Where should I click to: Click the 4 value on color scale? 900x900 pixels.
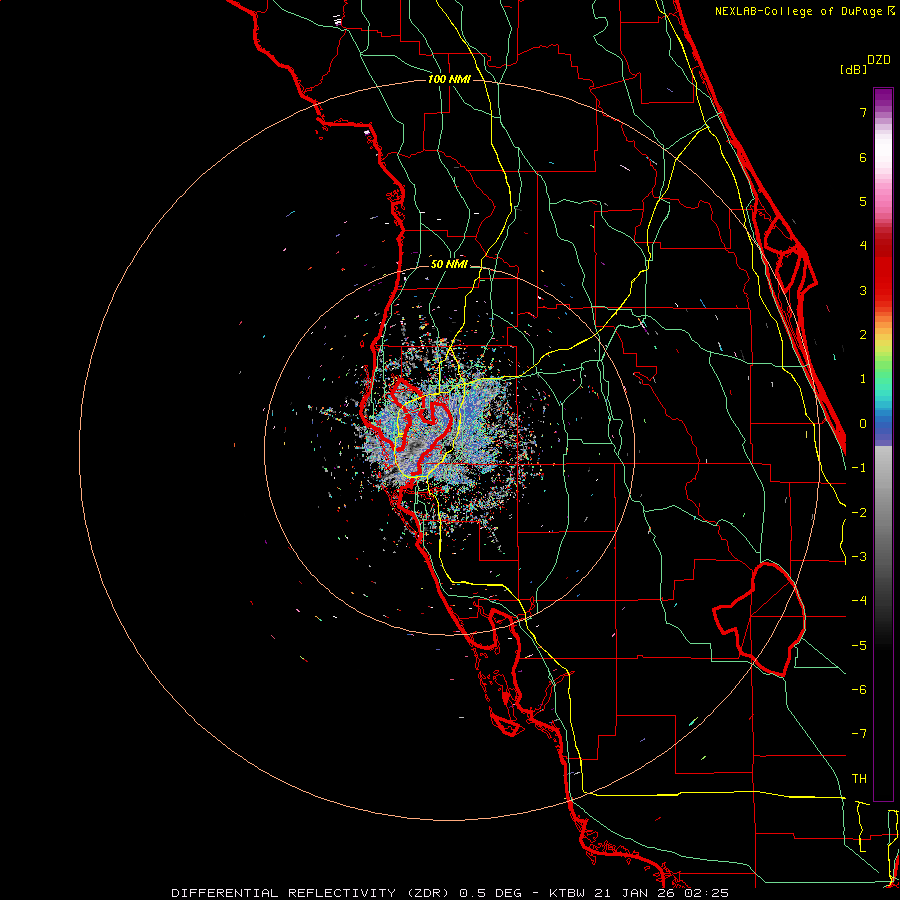click(x=863, y=246)
